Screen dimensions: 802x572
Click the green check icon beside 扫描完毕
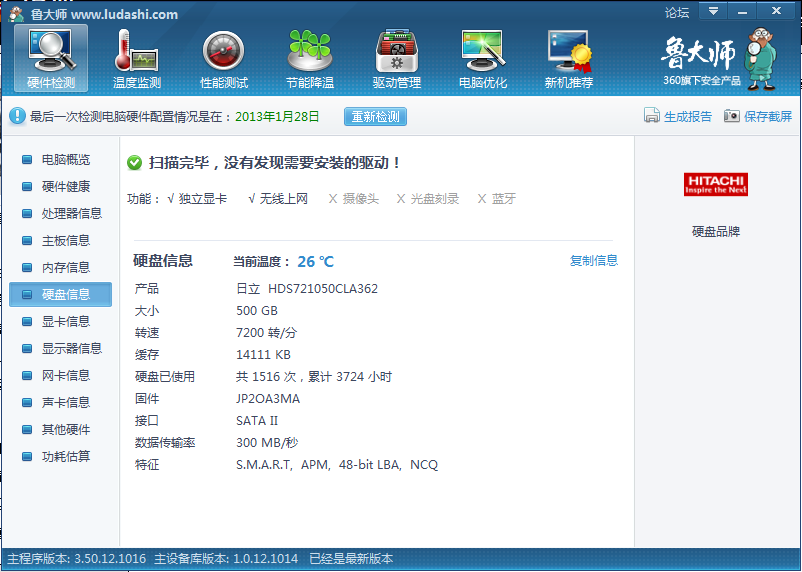(135, 163)
